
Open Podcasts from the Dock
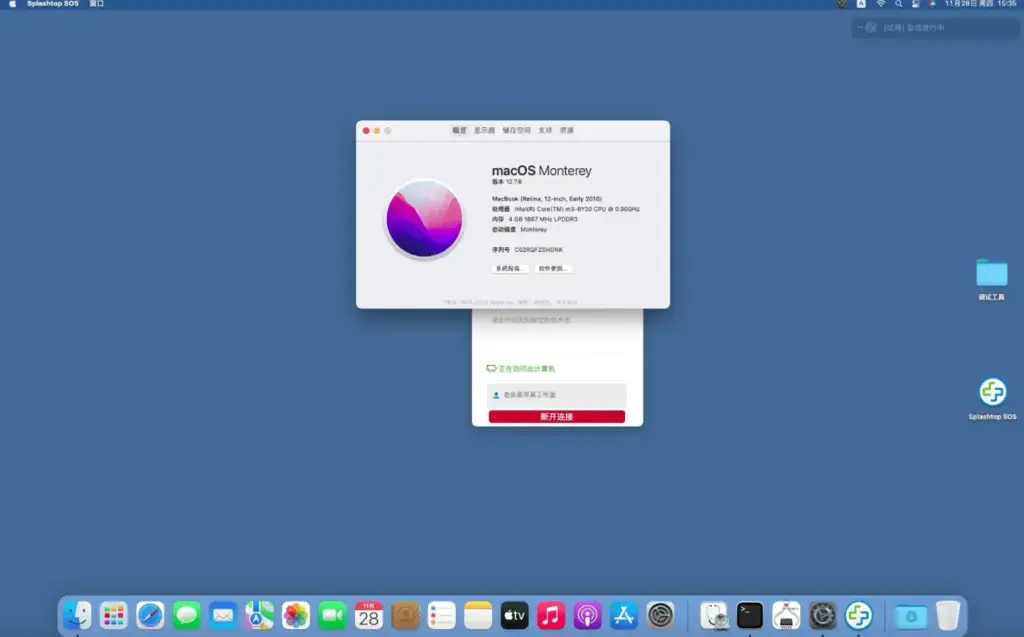(587, 615)
